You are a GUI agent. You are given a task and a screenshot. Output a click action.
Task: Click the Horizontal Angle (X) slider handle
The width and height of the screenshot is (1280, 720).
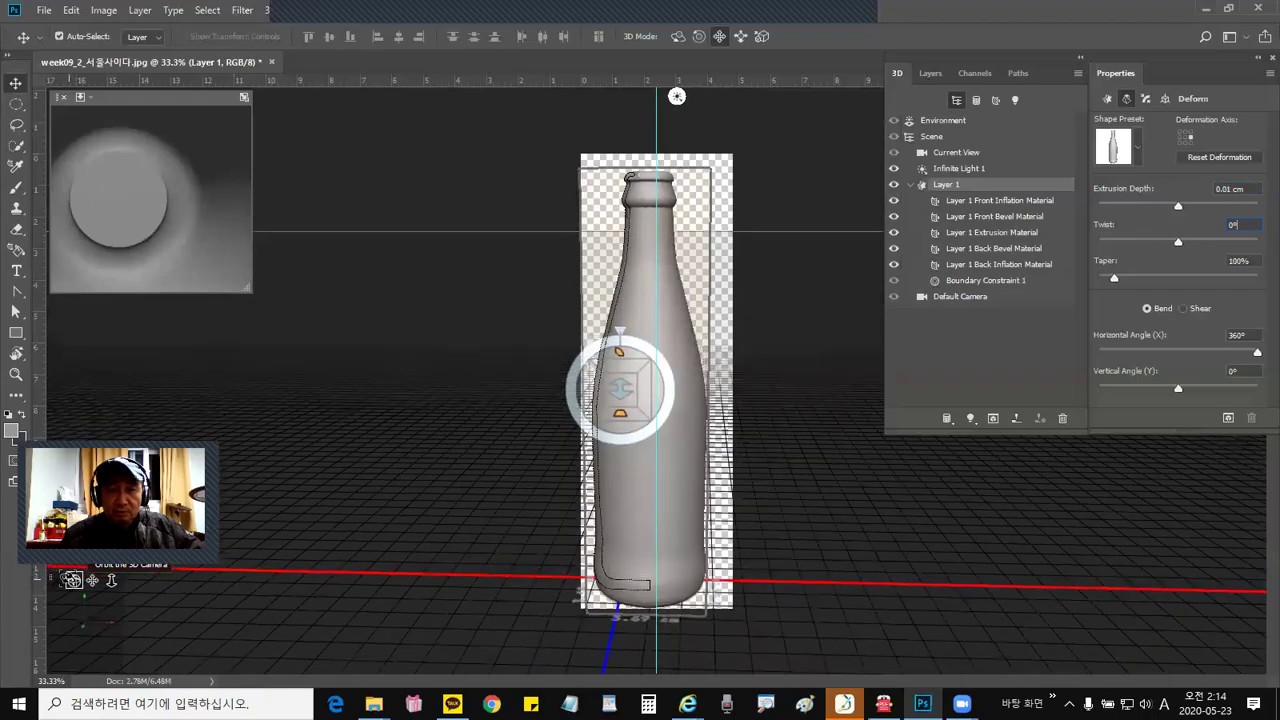click(x=1257, y=352)
